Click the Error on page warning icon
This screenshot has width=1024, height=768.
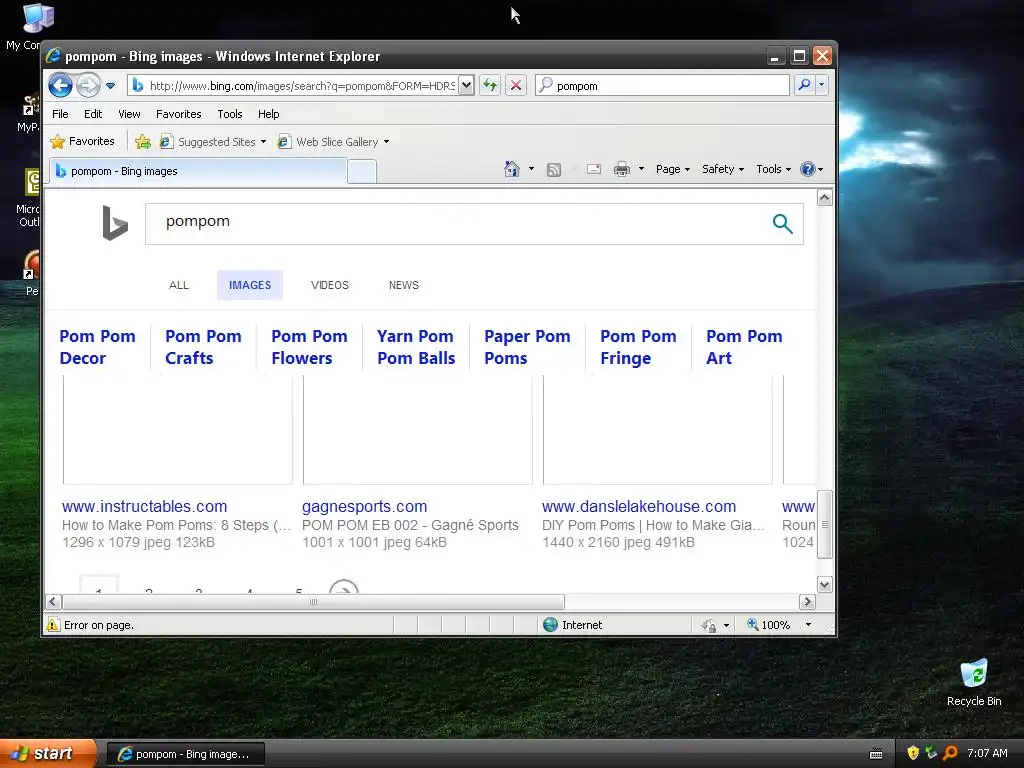point(53,625)
